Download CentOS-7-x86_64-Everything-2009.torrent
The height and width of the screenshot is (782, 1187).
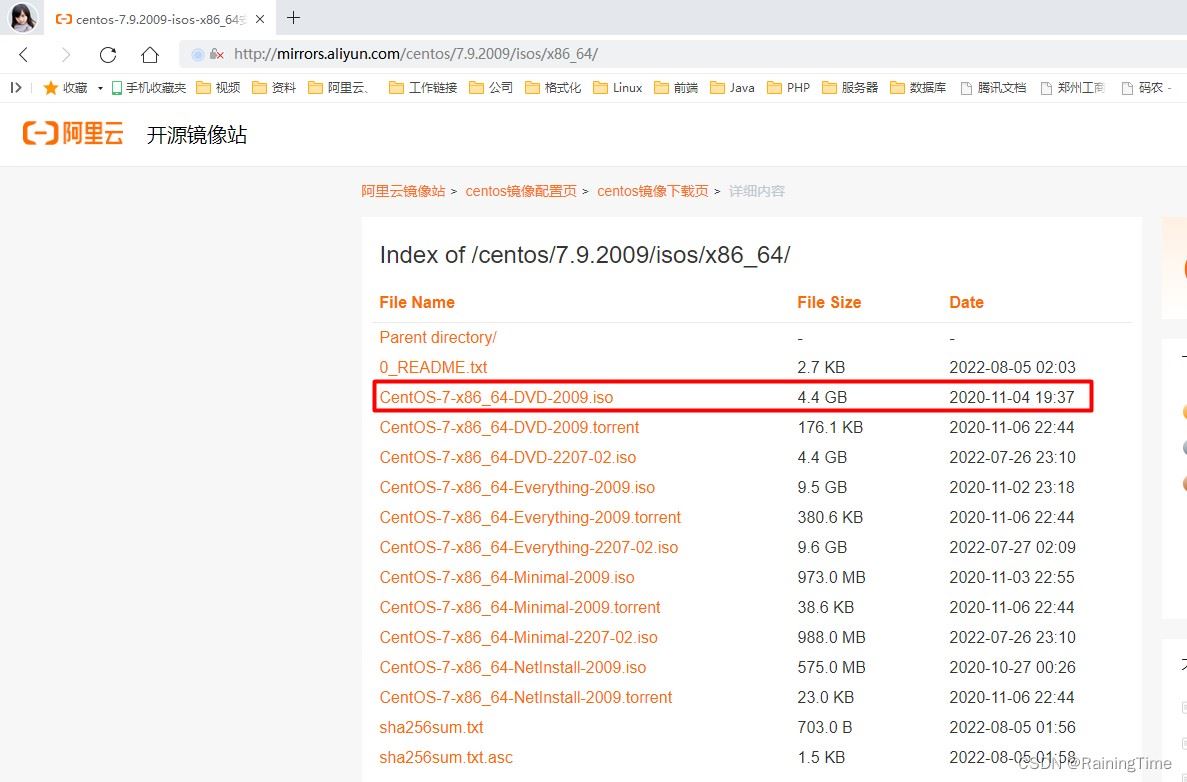pyautogui.click(x=530, y=517)
